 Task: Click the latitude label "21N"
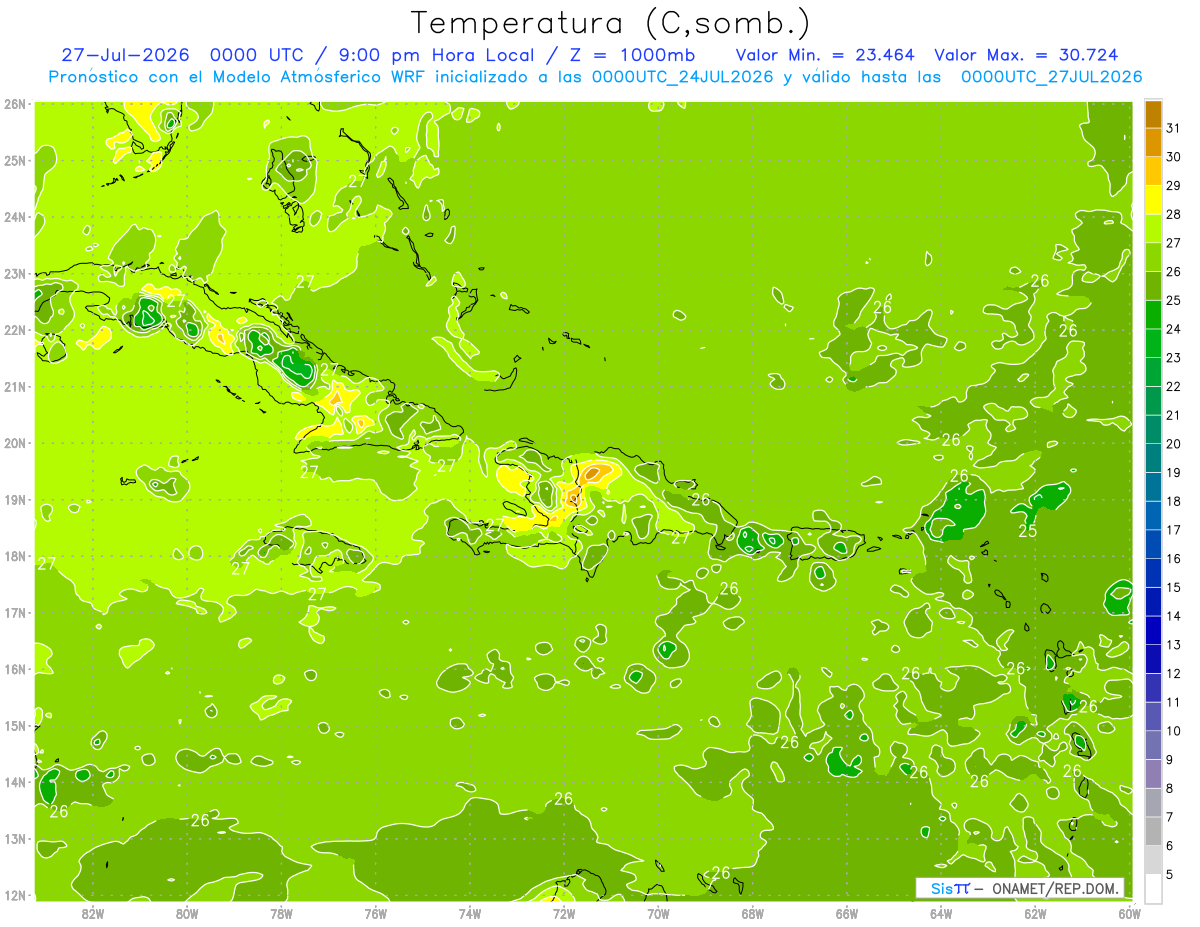(15, 387)
